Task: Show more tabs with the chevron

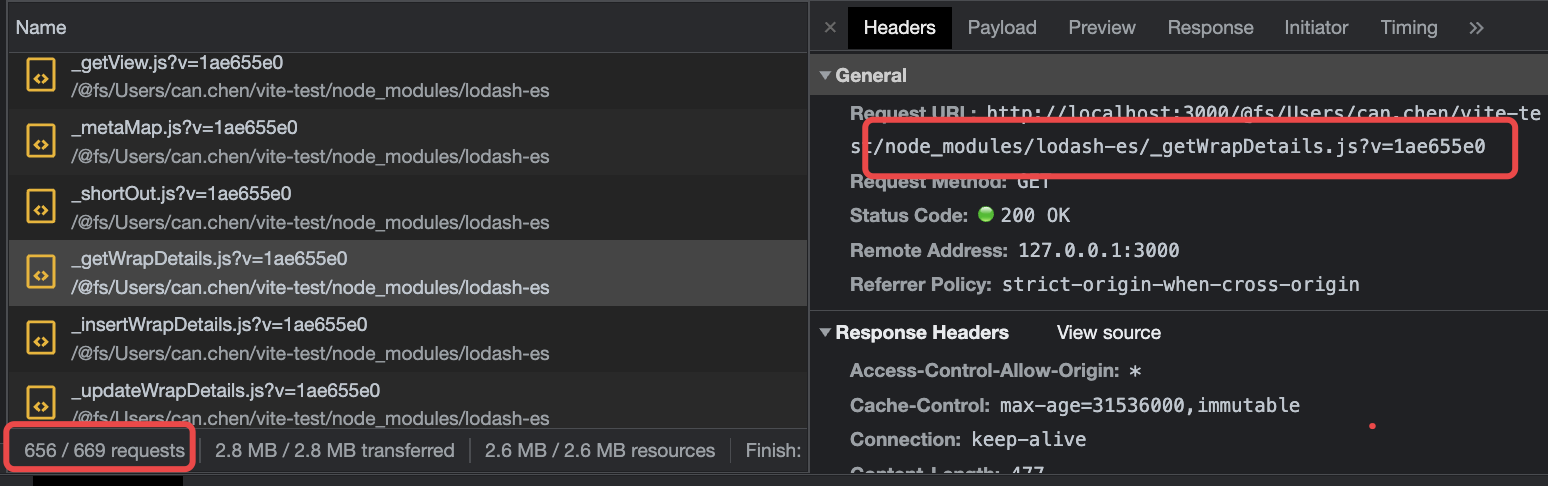Action: point(1476,28)
